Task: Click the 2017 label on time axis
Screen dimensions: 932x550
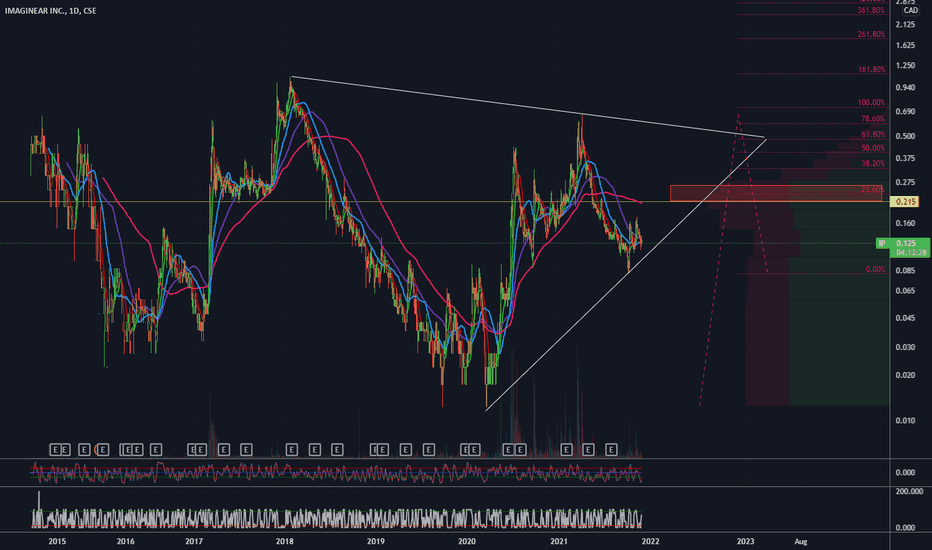Action: (194, 541)
